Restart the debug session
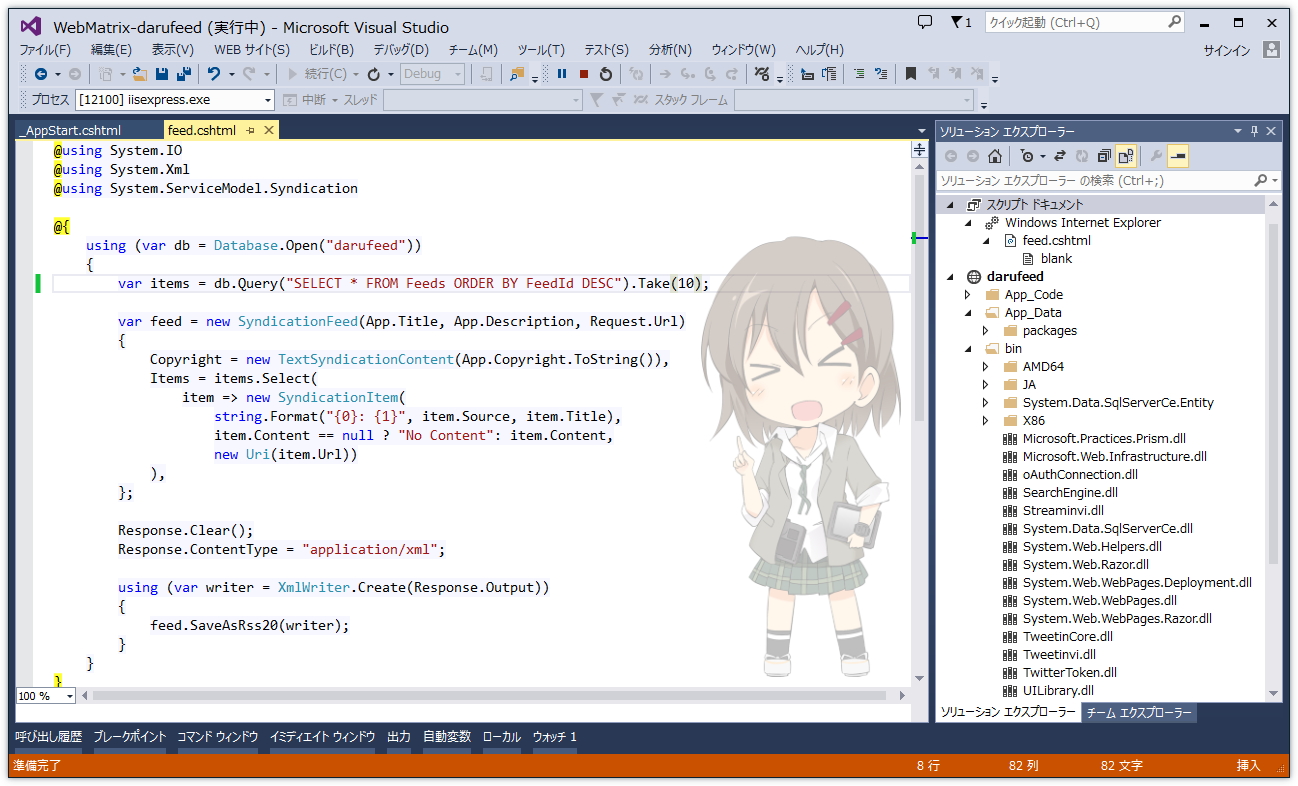The width and height of the screenshot is (1298, 786). click(x=606, y=74)
